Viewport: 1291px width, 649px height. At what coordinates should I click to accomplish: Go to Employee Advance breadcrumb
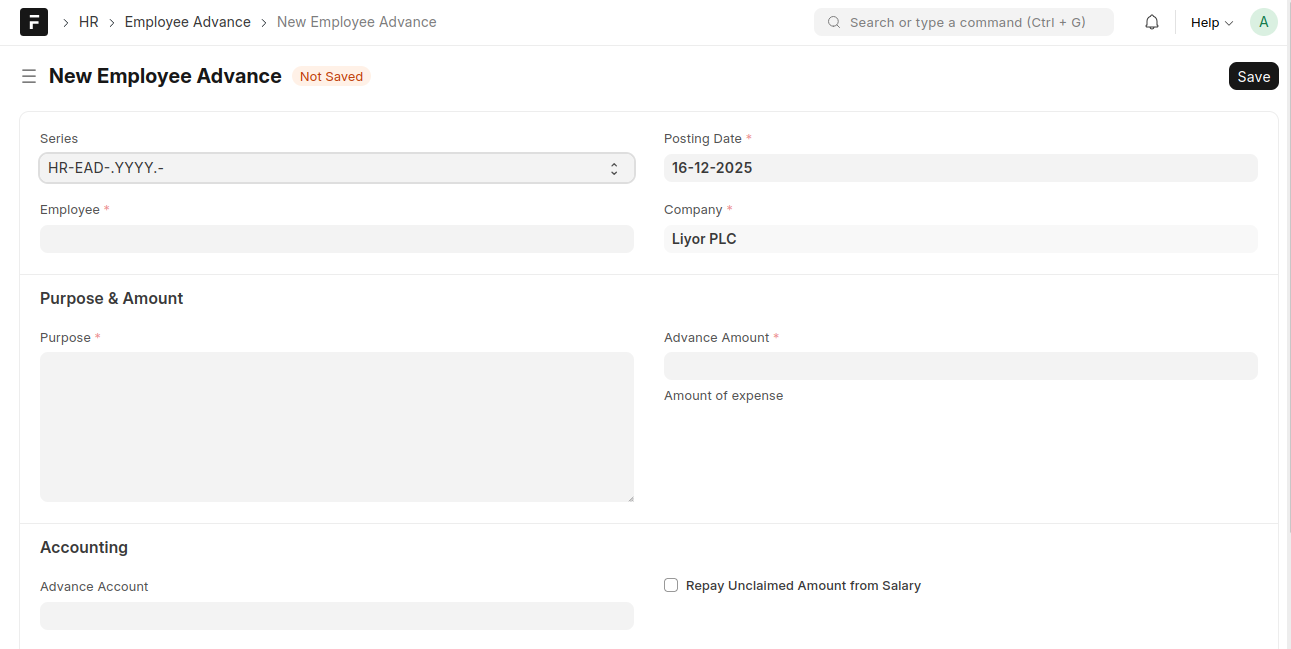pos(187,22)
